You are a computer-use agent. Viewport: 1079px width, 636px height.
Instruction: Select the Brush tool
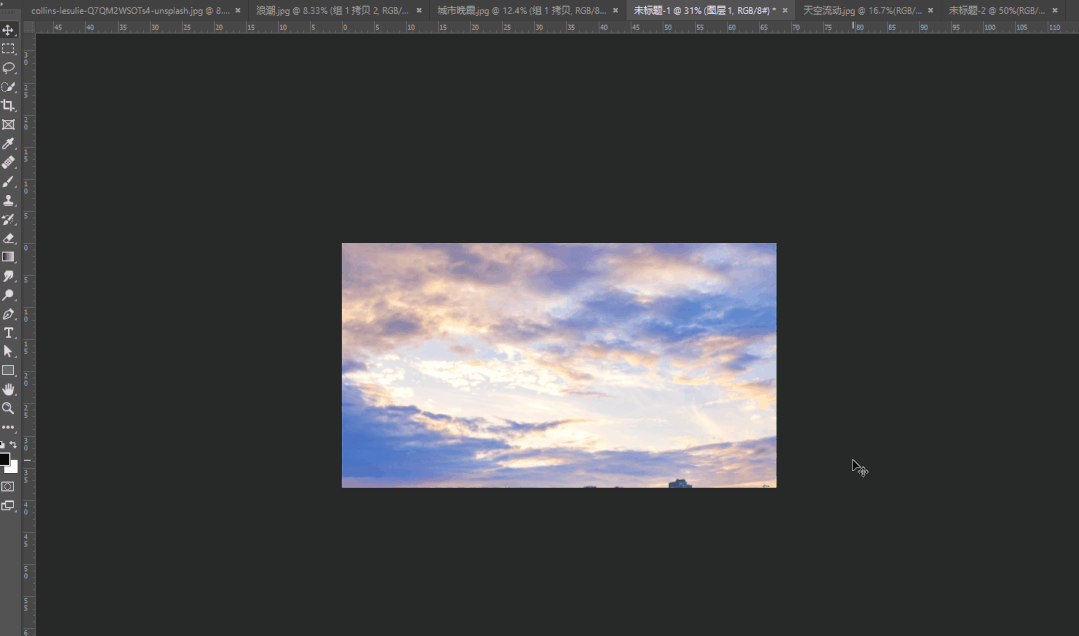pyautogui.click(x=8, y=182)
